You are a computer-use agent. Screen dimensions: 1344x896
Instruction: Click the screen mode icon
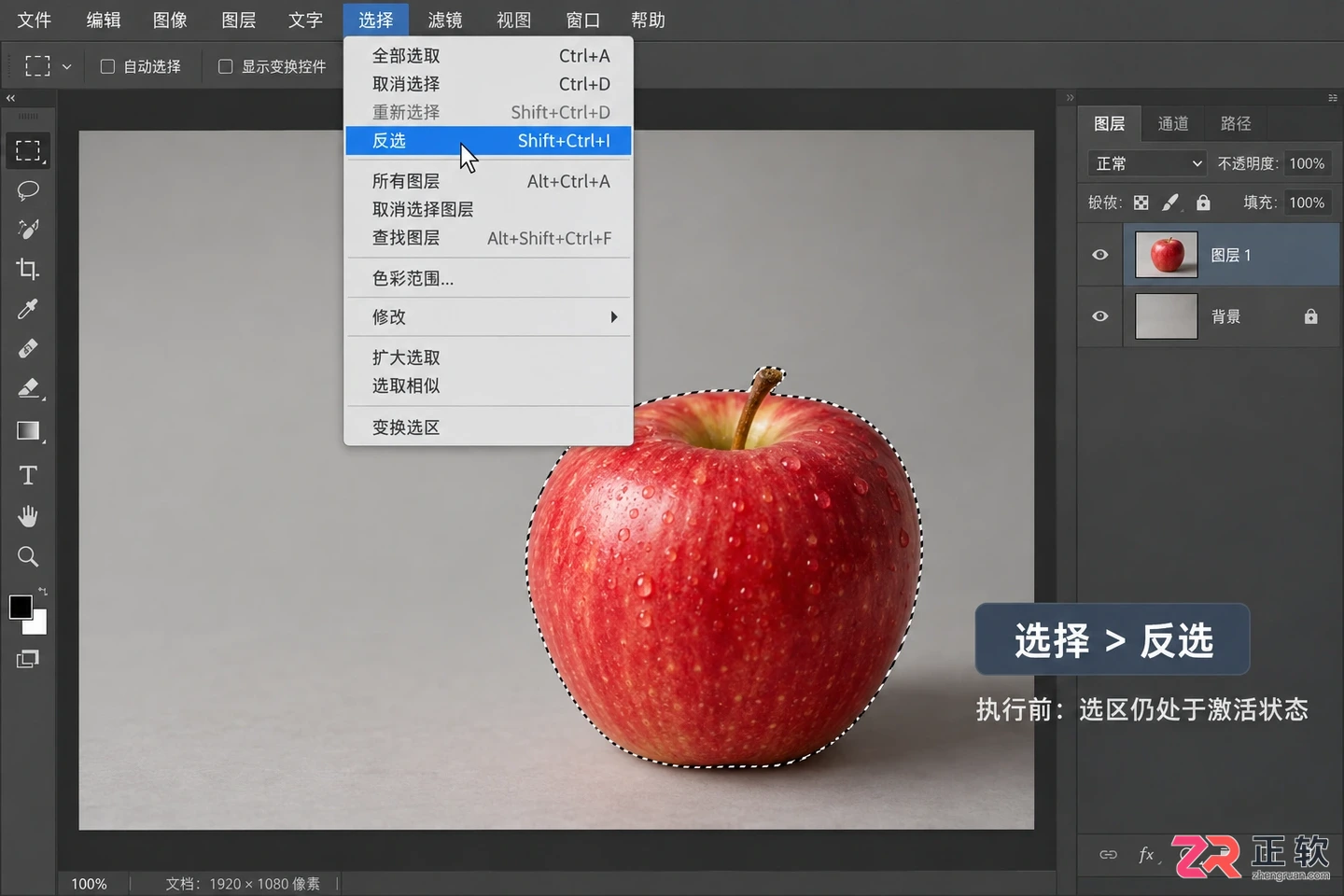(28, 659)
